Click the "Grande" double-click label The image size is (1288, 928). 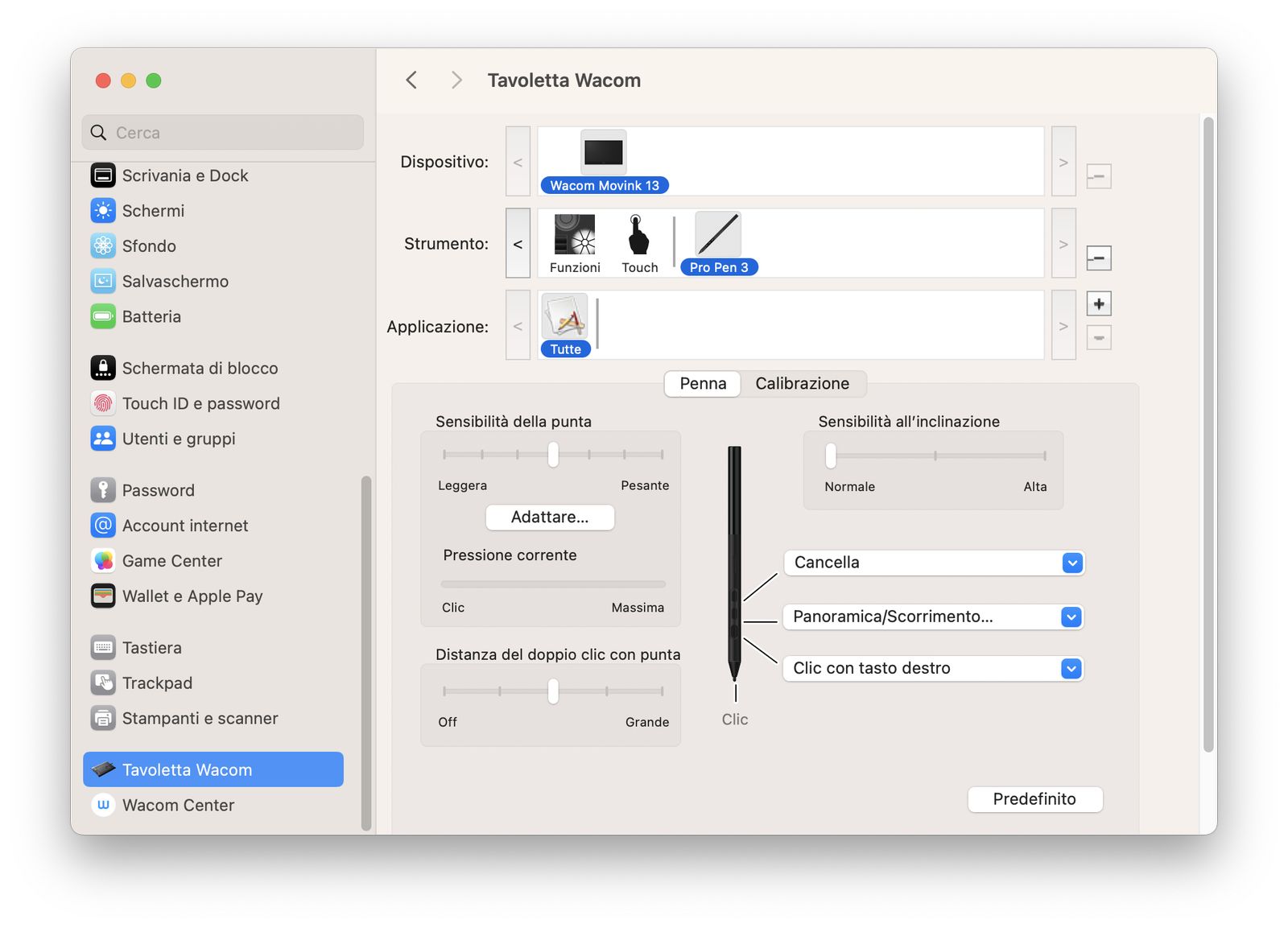647,722
